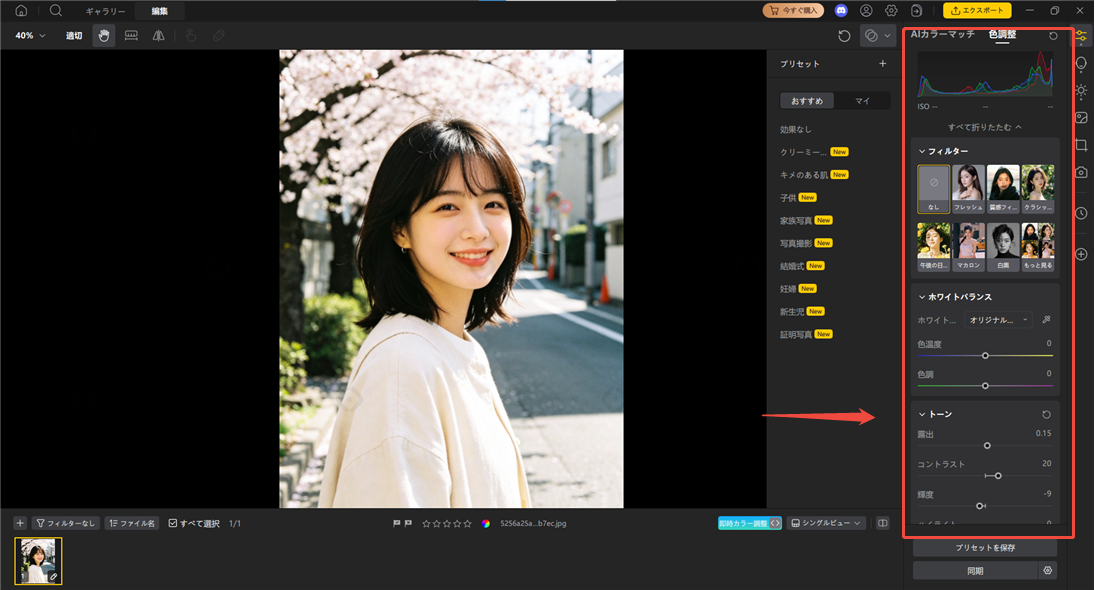Viewport: 1095px width, 590px height.
Task: Select the 色調整 tab
Action: coord(1002,34)
